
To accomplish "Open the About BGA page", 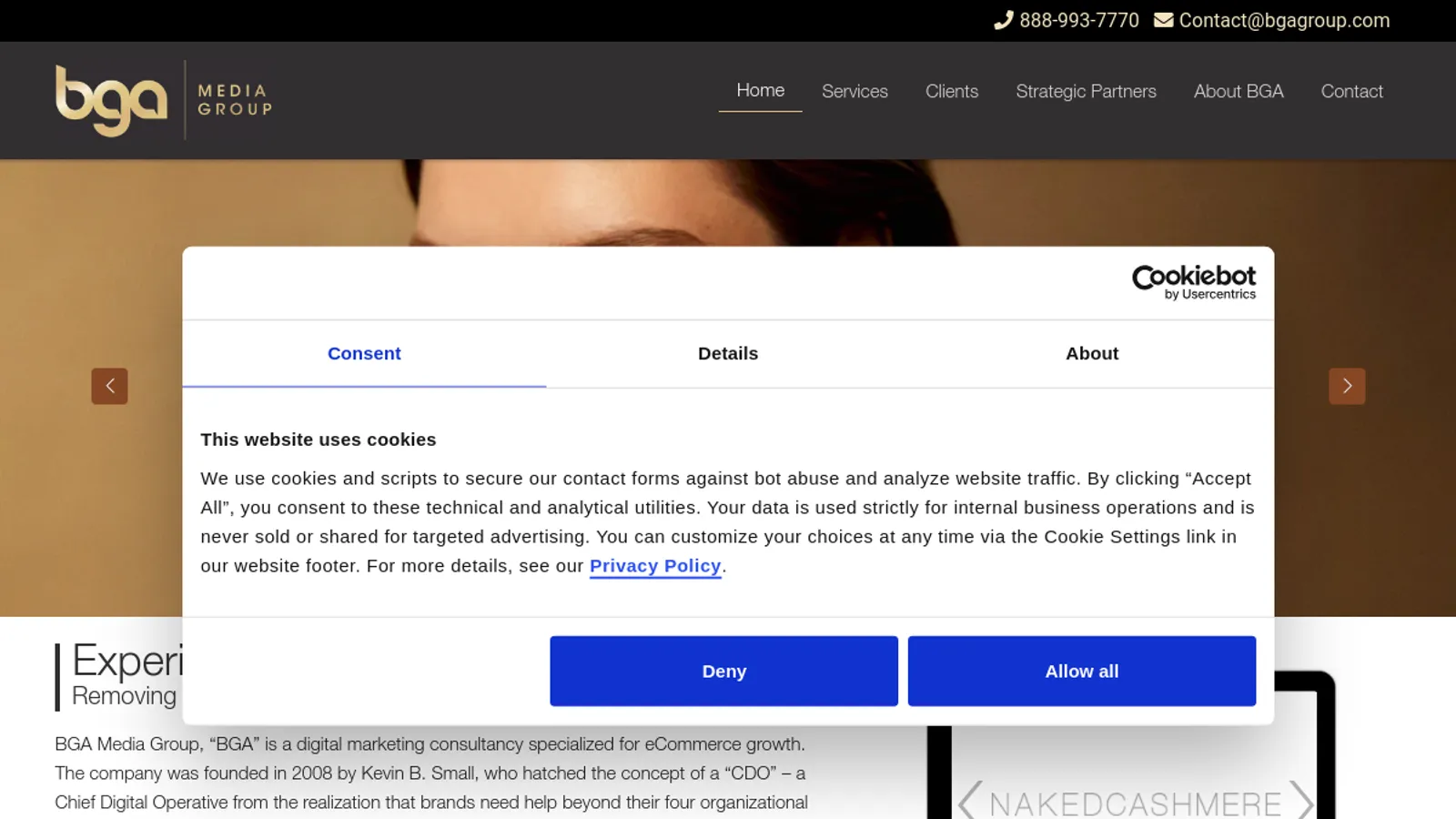I will coord(1239,91).
